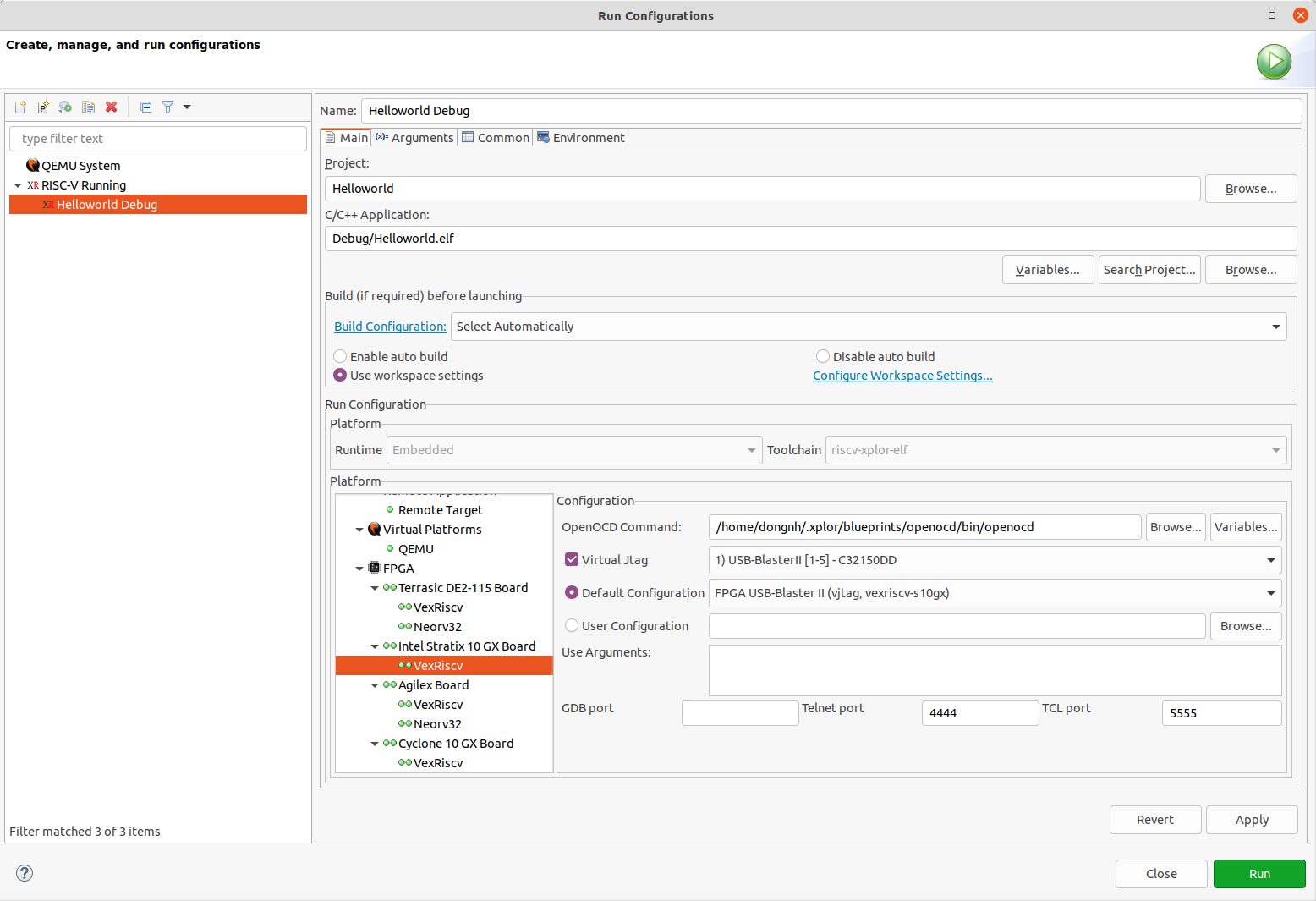Click the Agilex Board node icon
Screen dimensions: 1316x901
tap(390, 684)
